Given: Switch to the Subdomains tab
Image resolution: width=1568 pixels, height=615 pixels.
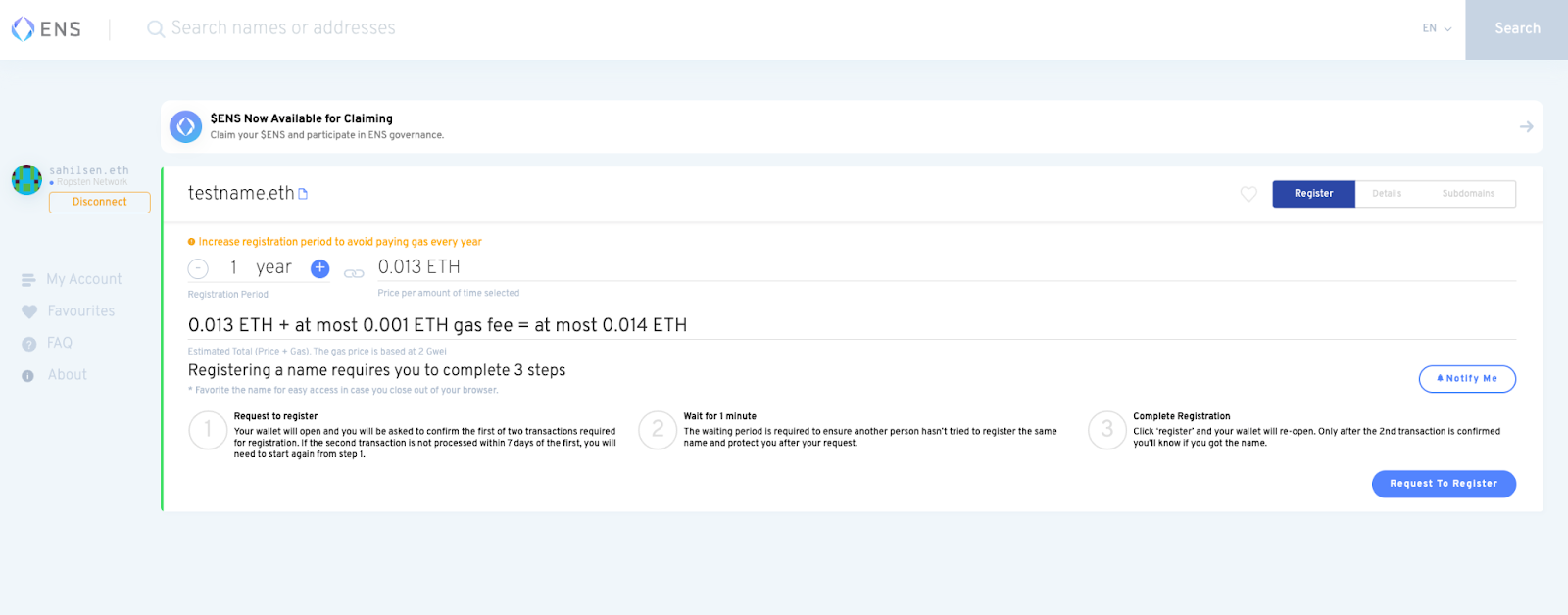Looking at the screenshot, I should point(1468,194).
